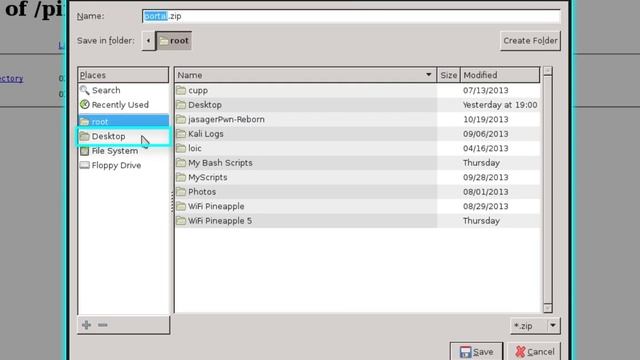
Task: Click the WiFi Pineapple 5 folder icon
Action: [181, 220]
